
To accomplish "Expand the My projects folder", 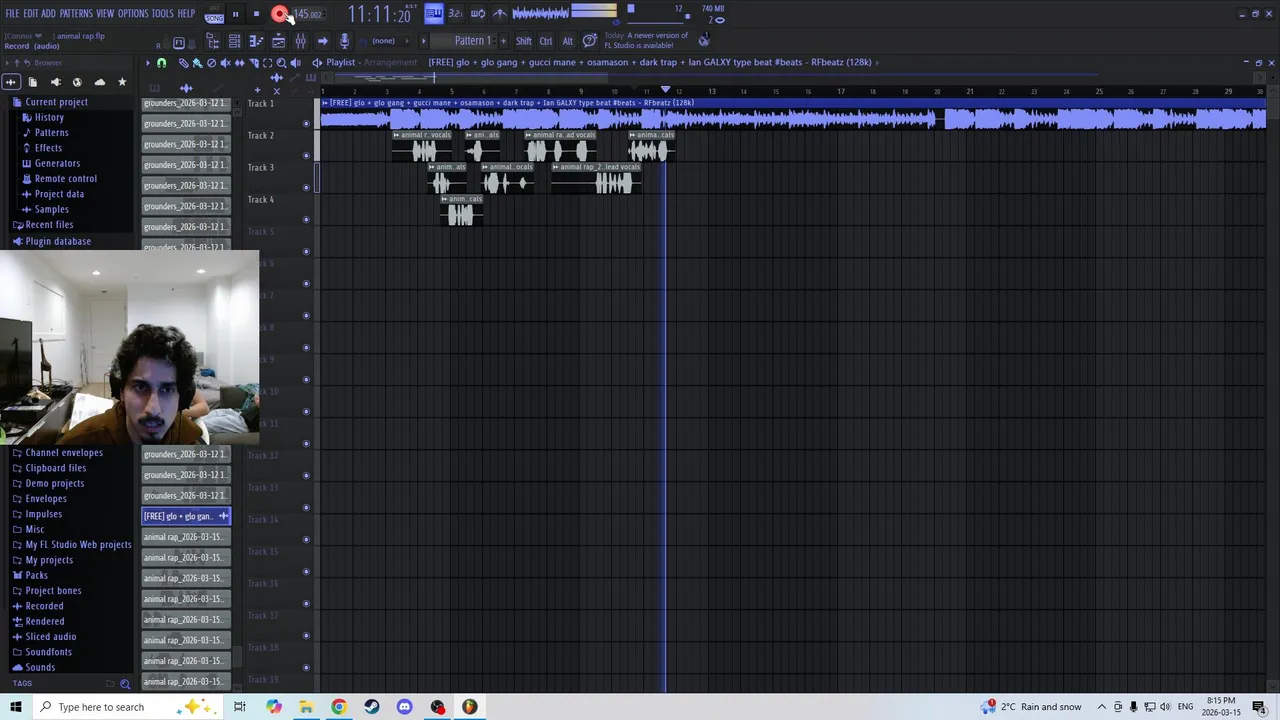I will coord(49,560).
